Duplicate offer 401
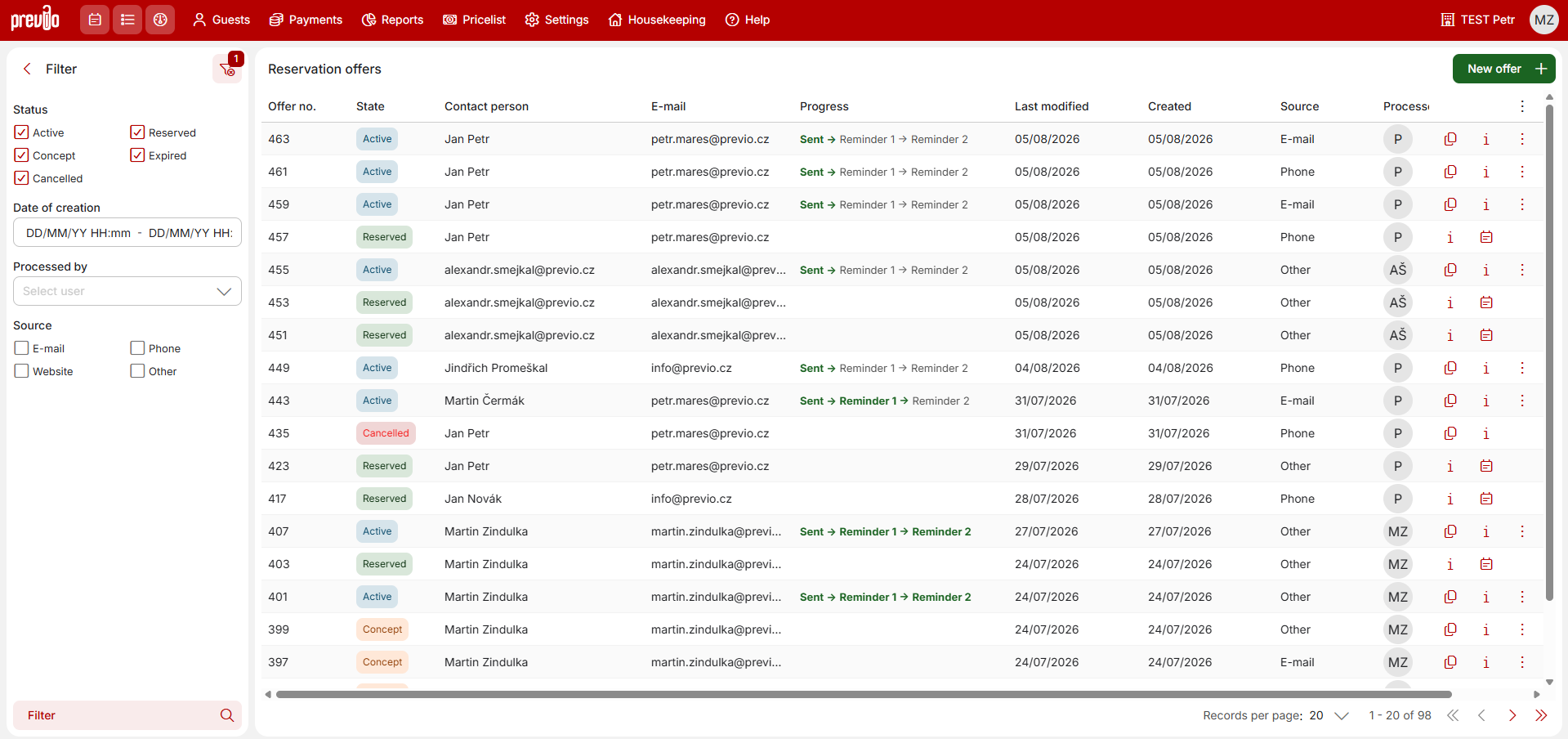 click(1450, 597)
